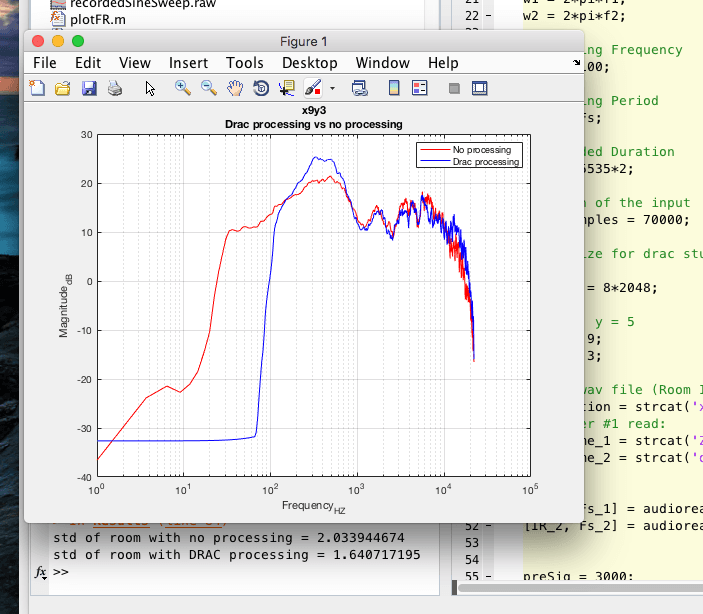Screen dimensions: 703x614
Task: Click the 'Drac processing vs no processing' title
Action: (x=313, y=124)
